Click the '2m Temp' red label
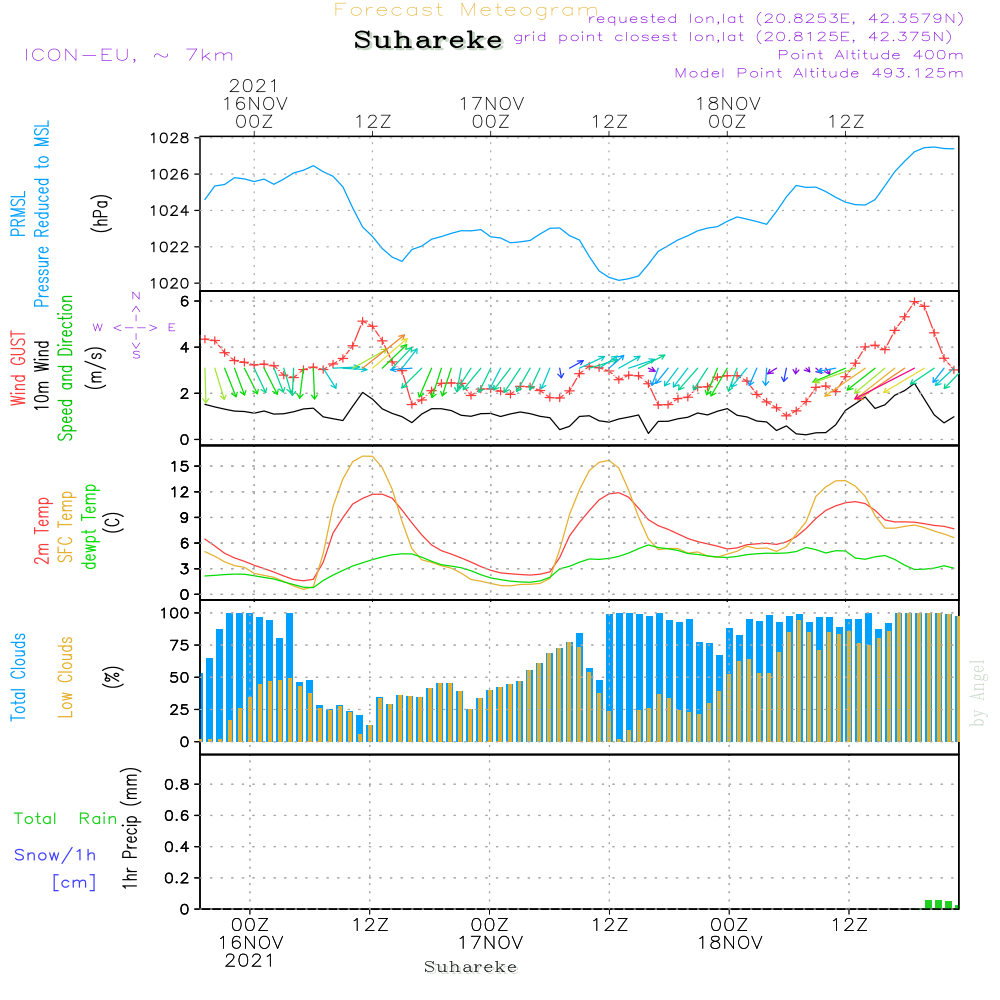The height and width of the screenshot is (1000, 1000). [41, 531]
